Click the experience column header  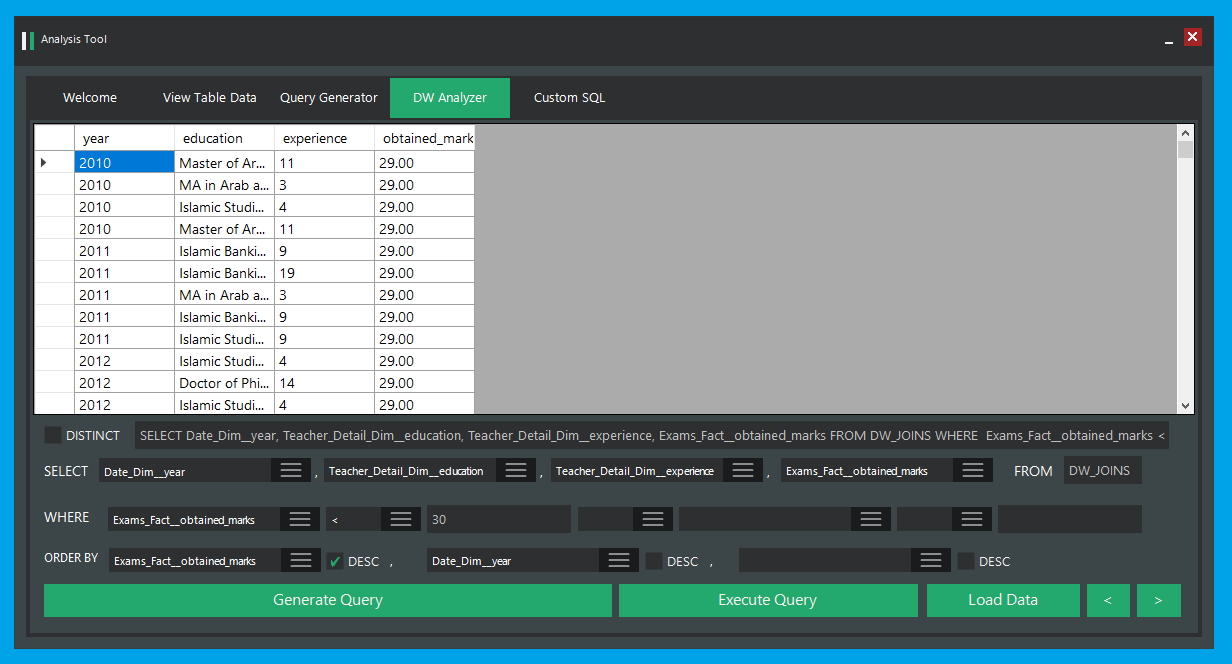tap(325, 138)
